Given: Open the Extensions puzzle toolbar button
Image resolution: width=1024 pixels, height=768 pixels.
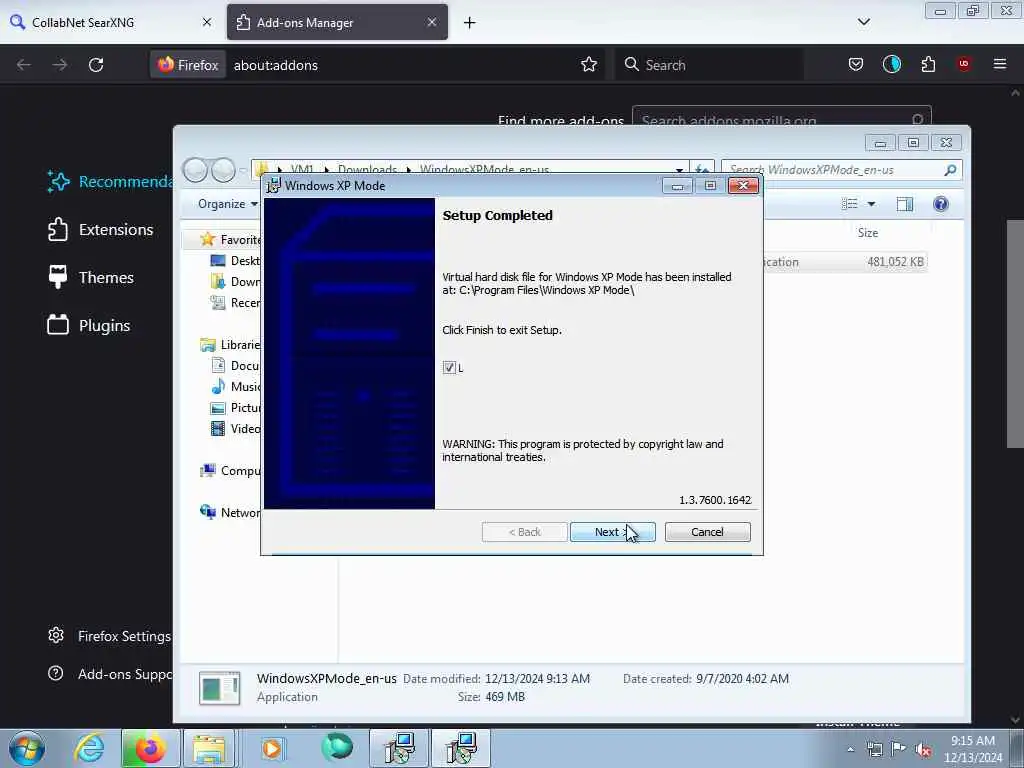Looking at the screenshot, I should pos(928,64).
